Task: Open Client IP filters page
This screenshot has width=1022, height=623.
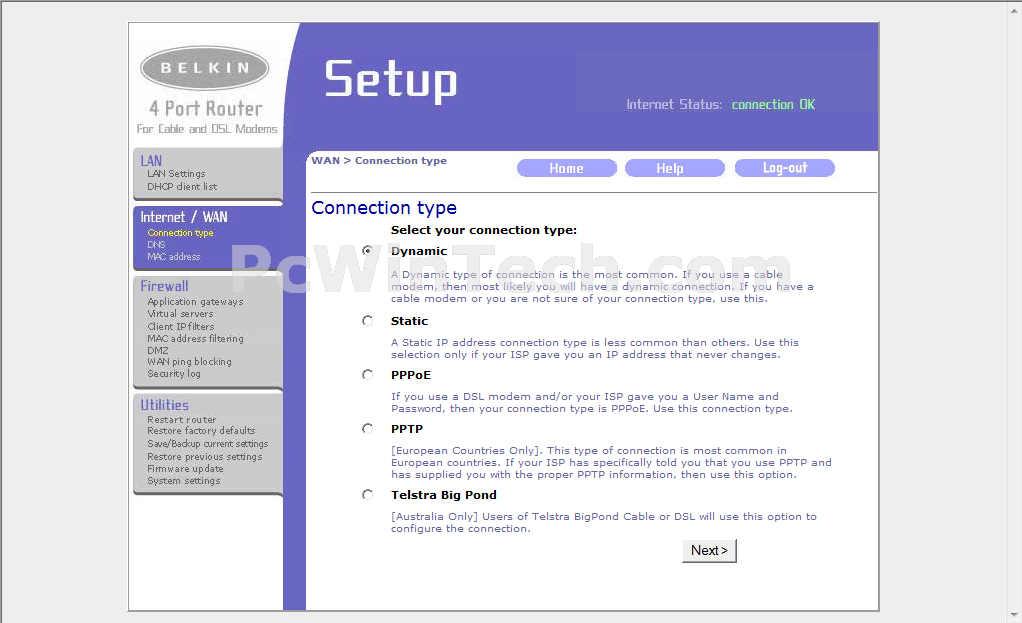Action: [x=181, y=326]
